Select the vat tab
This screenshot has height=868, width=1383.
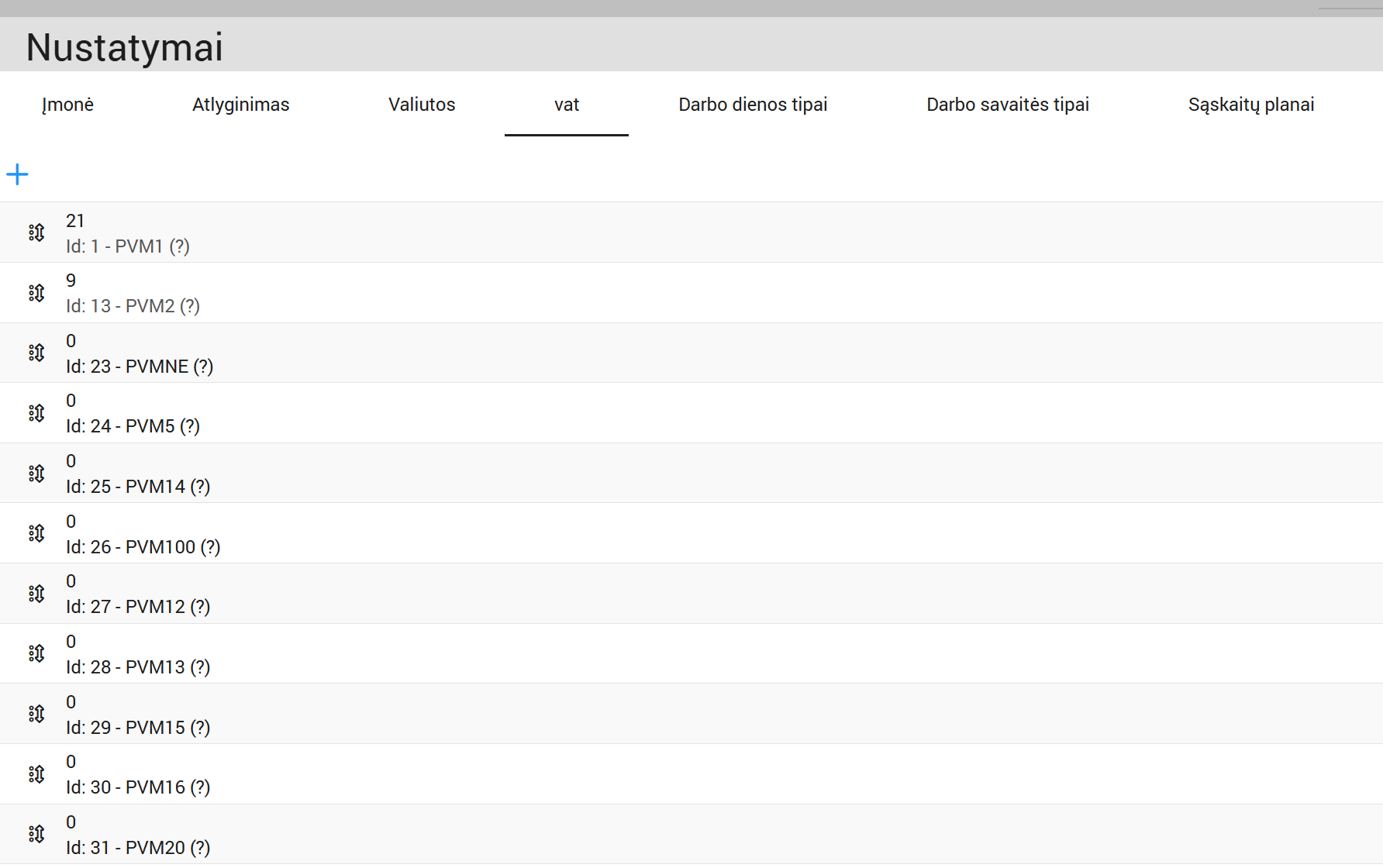pos(567,105)
